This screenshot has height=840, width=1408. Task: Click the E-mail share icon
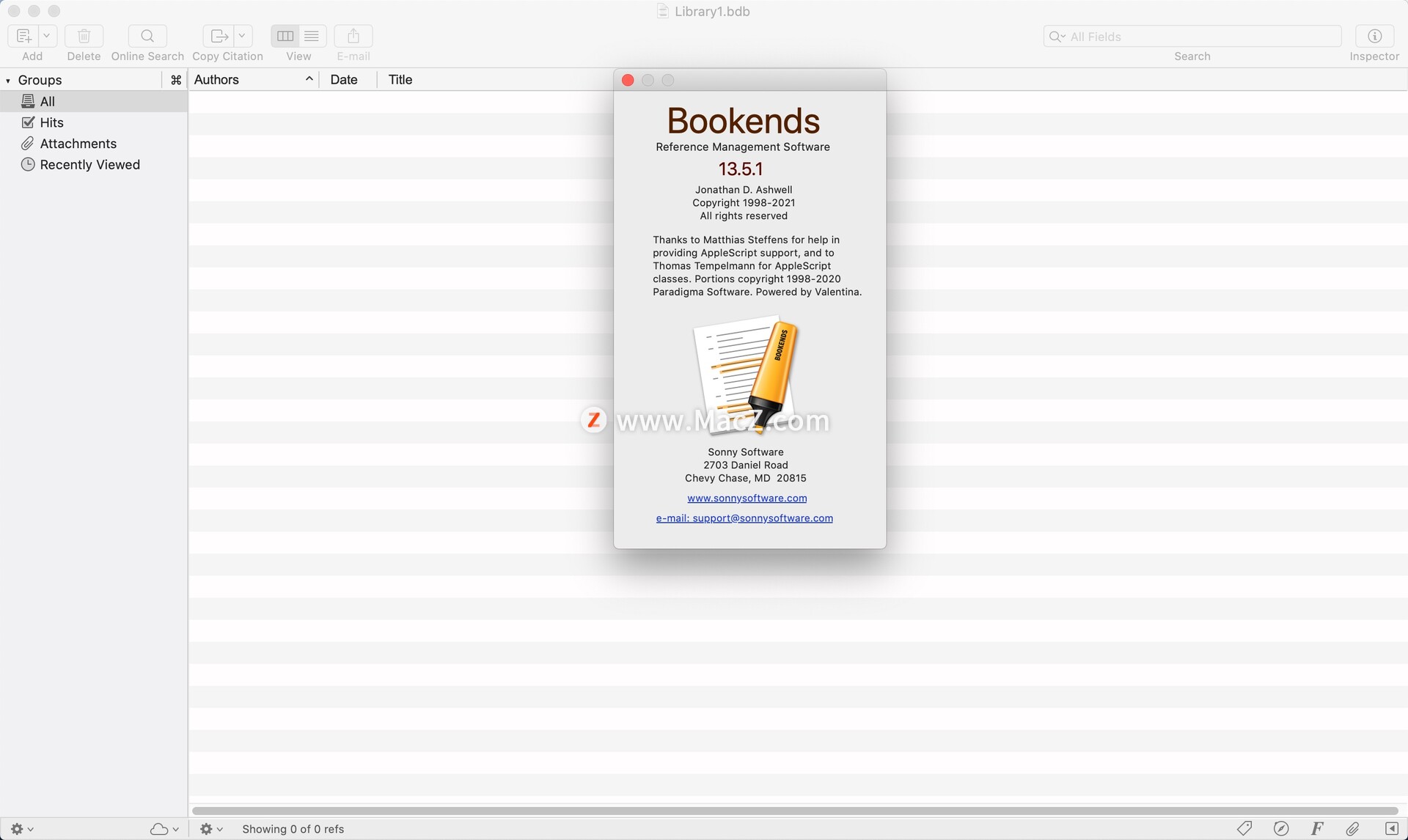(x=353, y=36)
